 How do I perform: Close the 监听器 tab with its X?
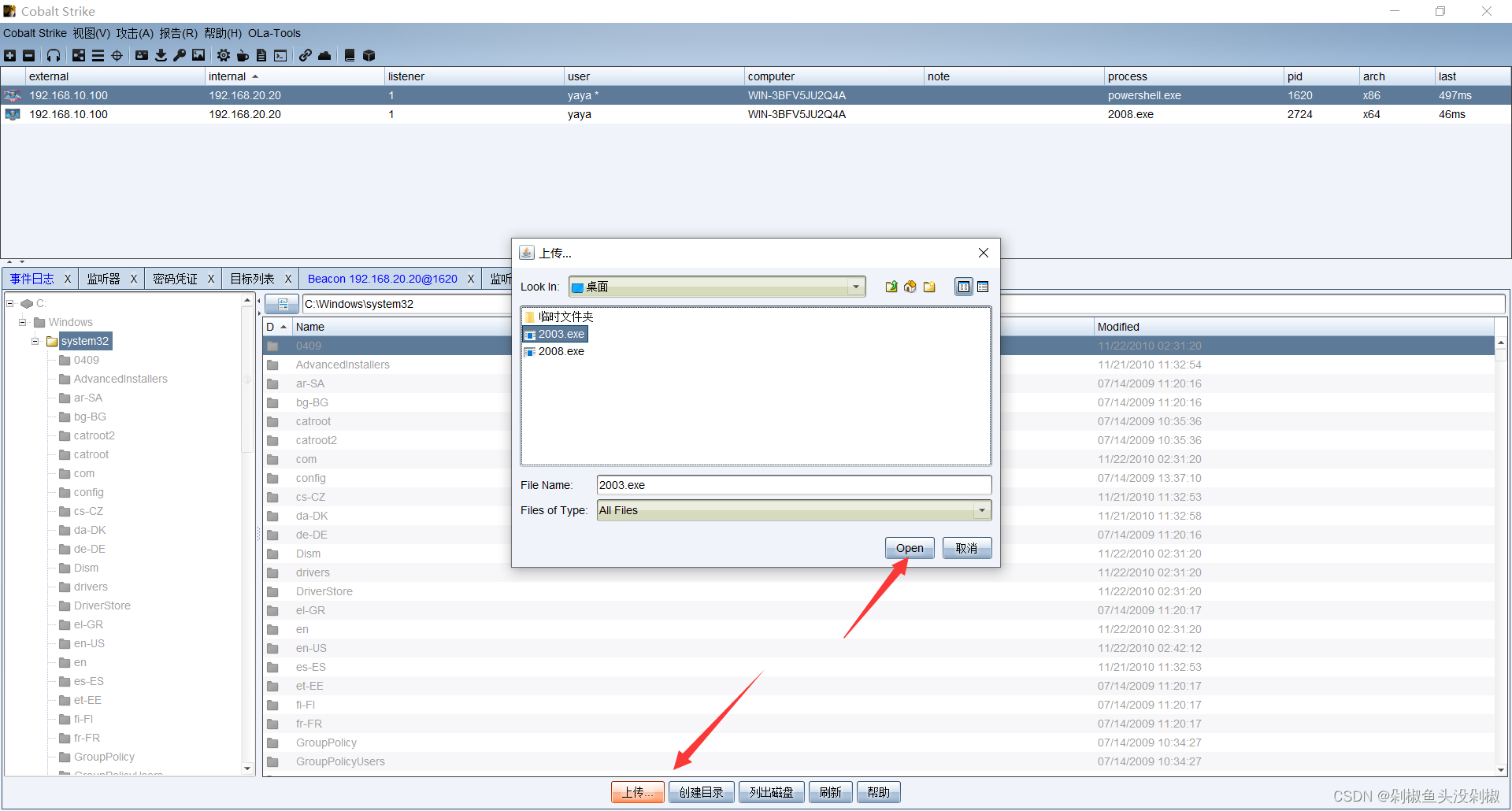point(134,279)
